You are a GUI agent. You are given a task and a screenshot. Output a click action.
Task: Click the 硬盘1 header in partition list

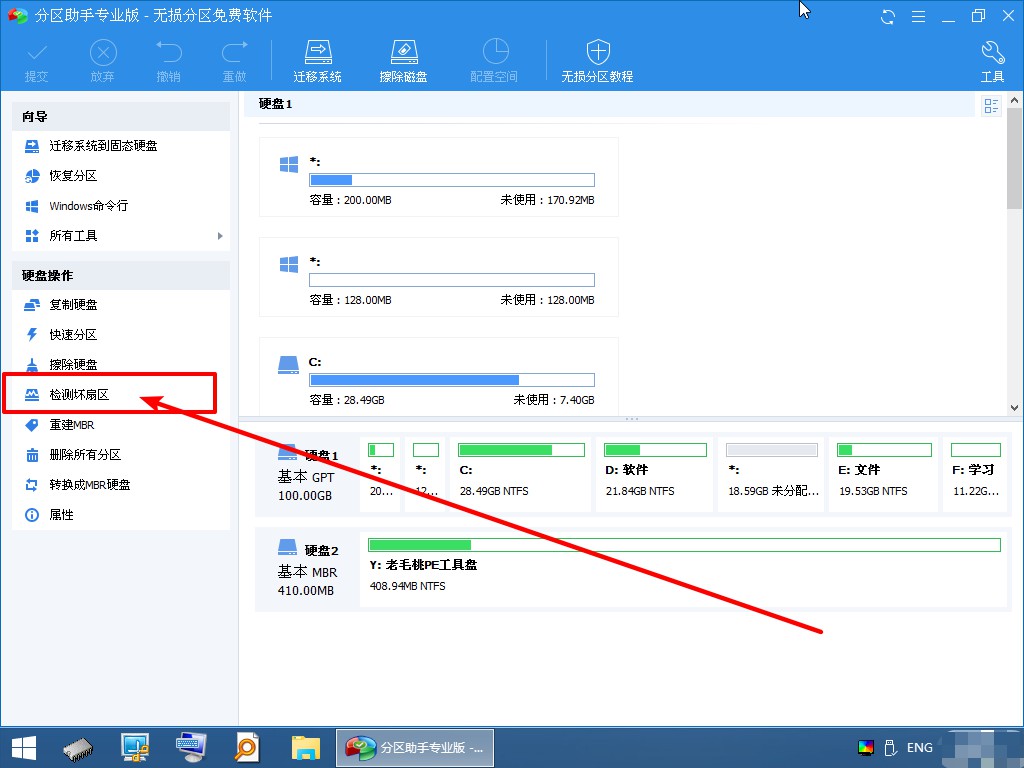(276, 104)
